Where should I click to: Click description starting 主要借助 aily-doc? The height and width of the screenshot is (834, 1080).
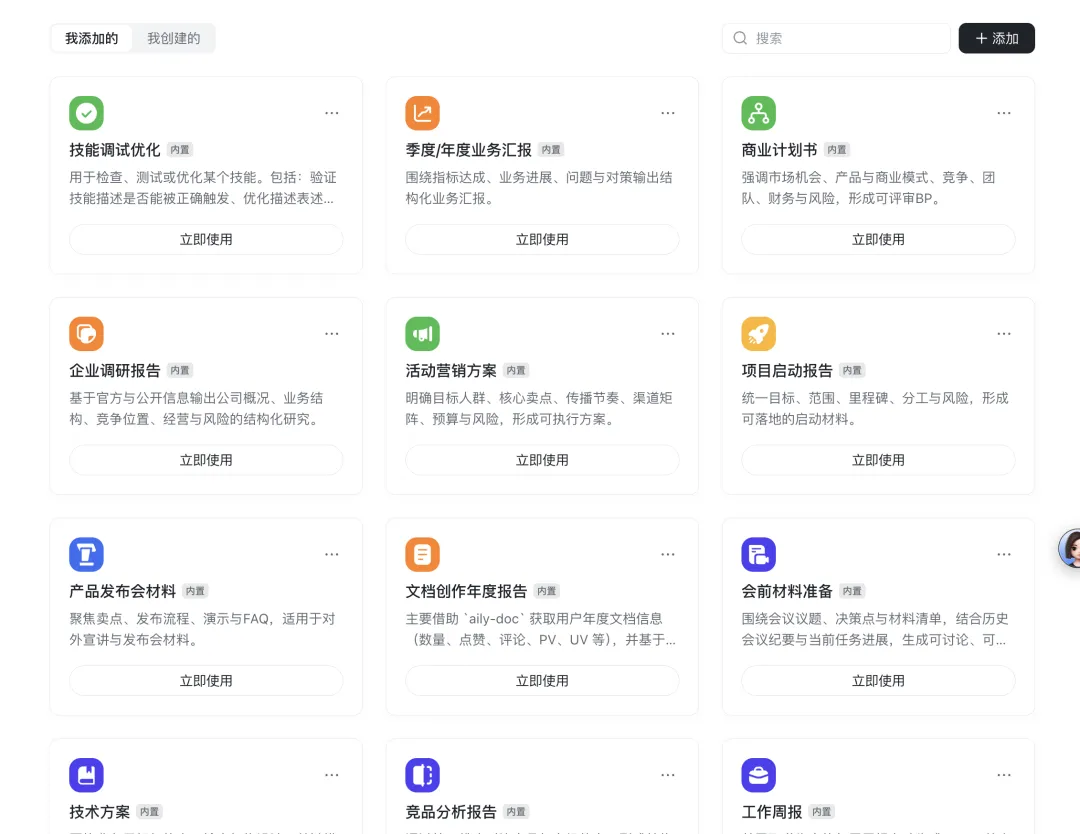tap(541, 629)
